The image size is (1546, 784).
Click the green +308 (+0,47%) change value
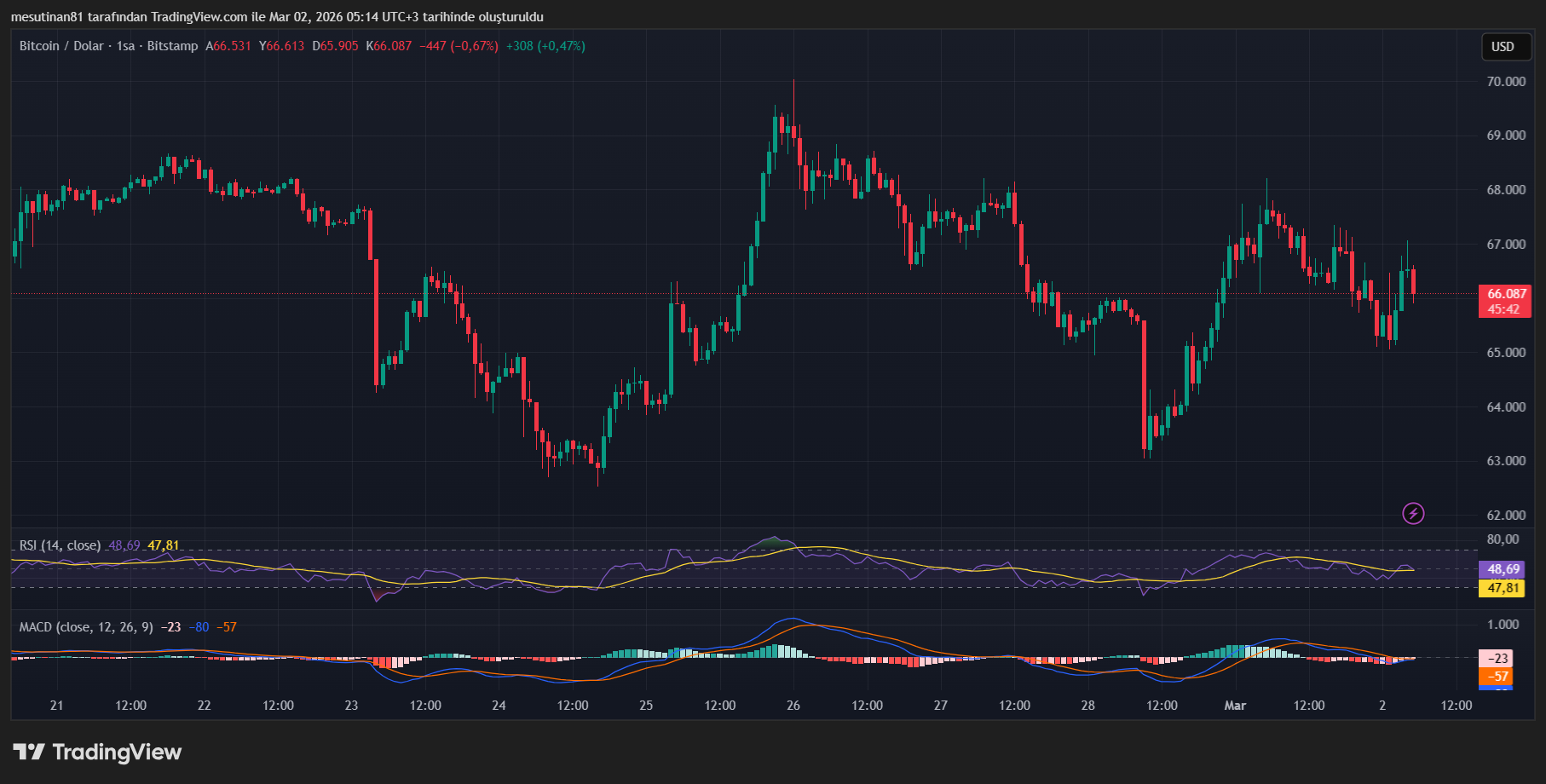(545, 46)
